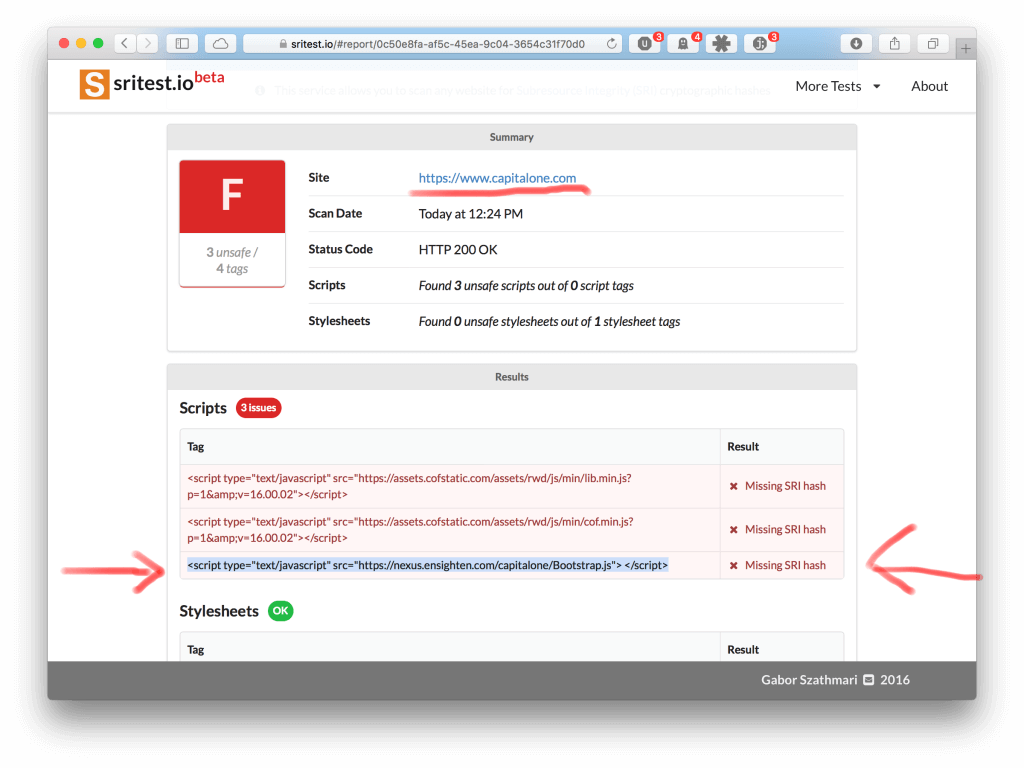Open a new tab with plus button

(x=966, y=48)
